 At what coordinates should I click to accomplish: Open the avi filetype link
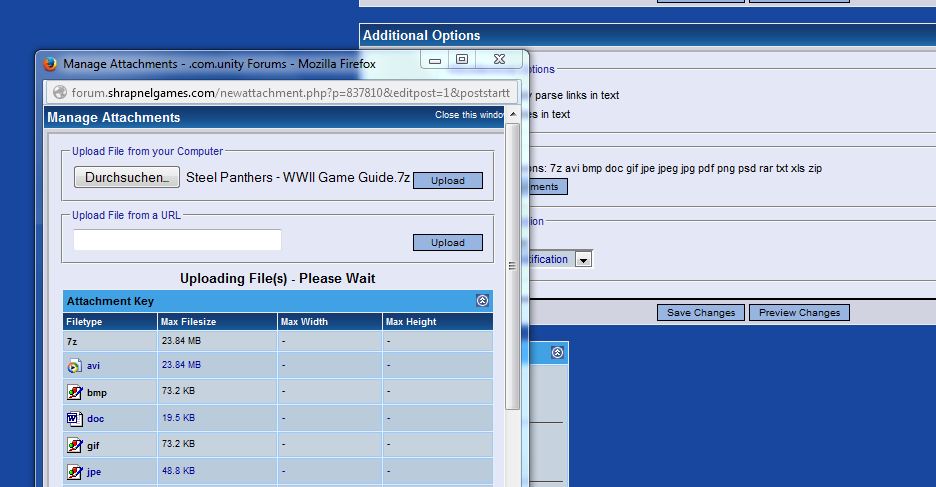point(94,366)
